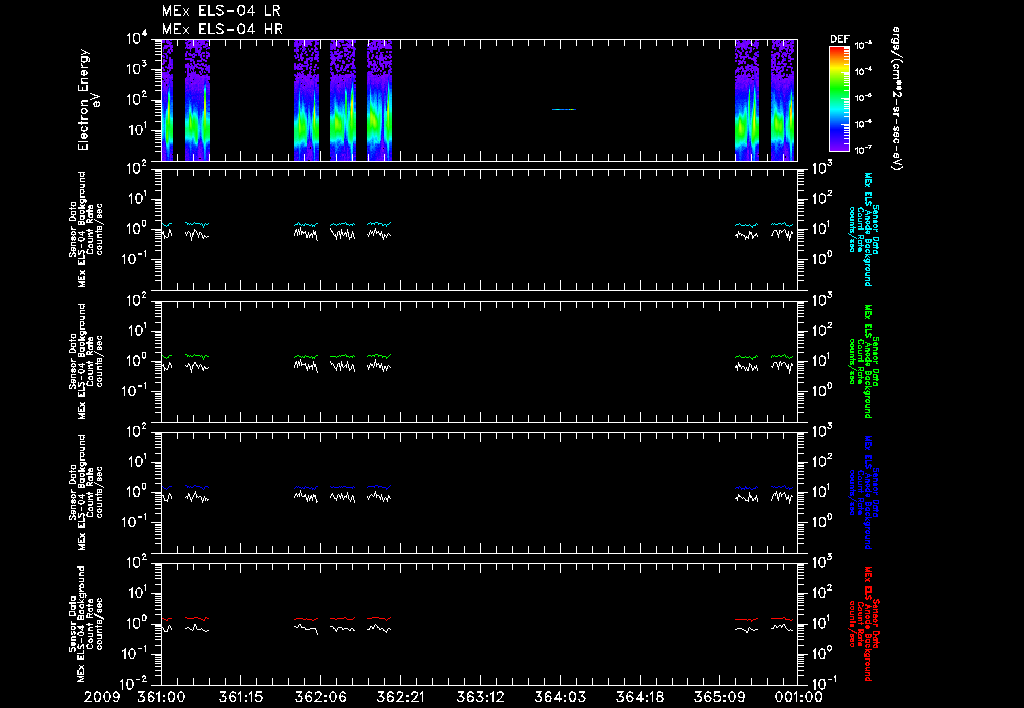Select the "Electron Energy eV" axis label

click(89, 100)
